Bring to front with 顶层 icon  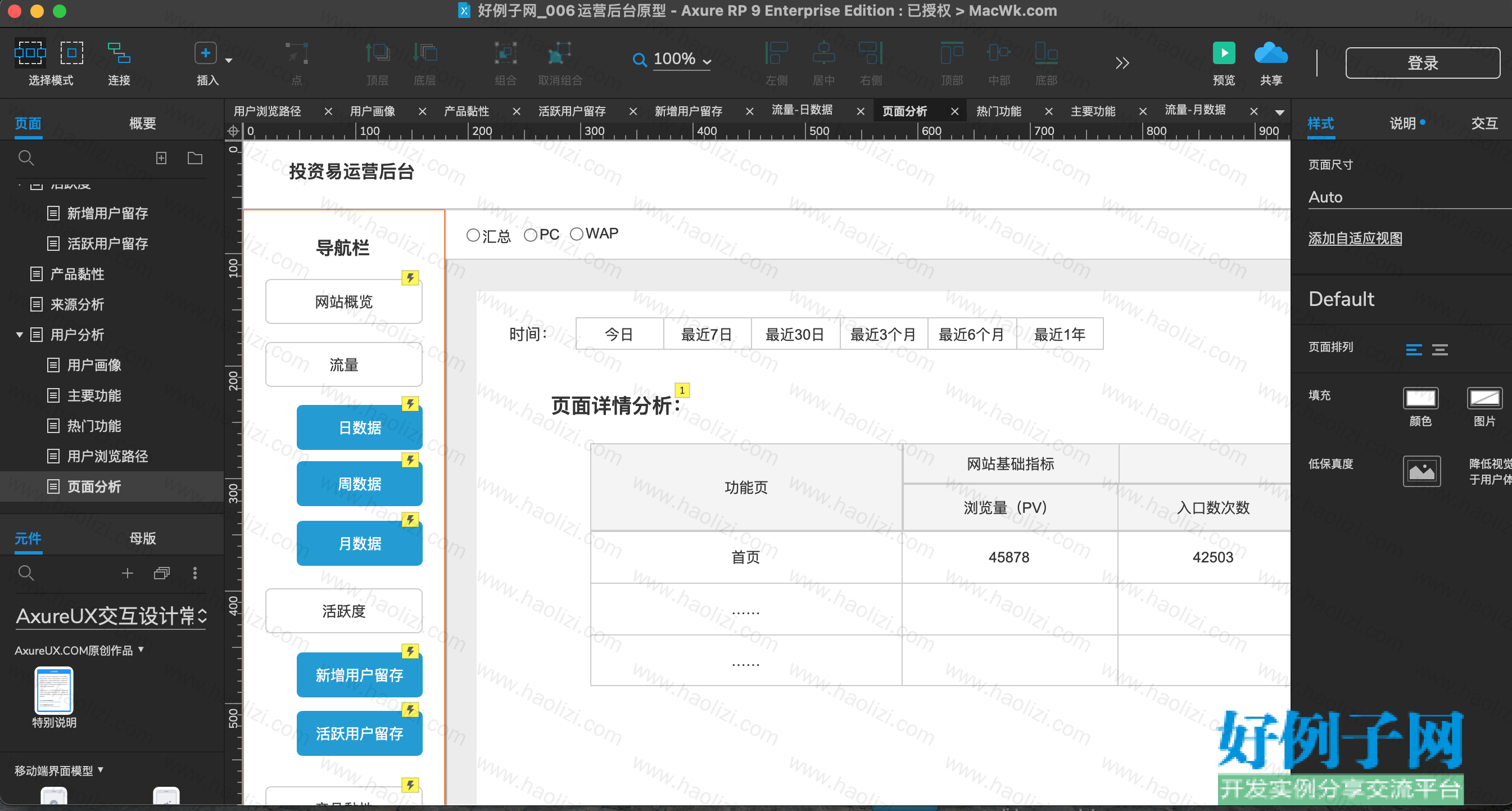(377, 53)
